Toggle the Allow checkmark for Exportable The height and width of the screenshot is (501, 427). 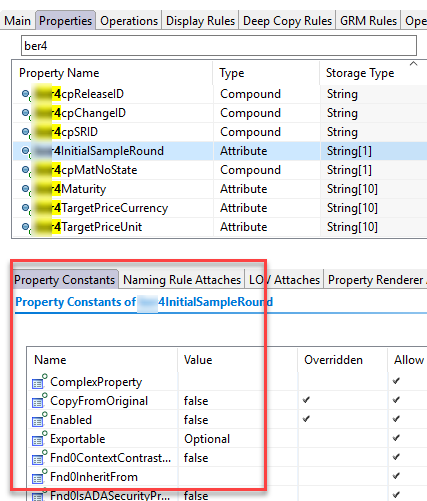pos(396,438)
